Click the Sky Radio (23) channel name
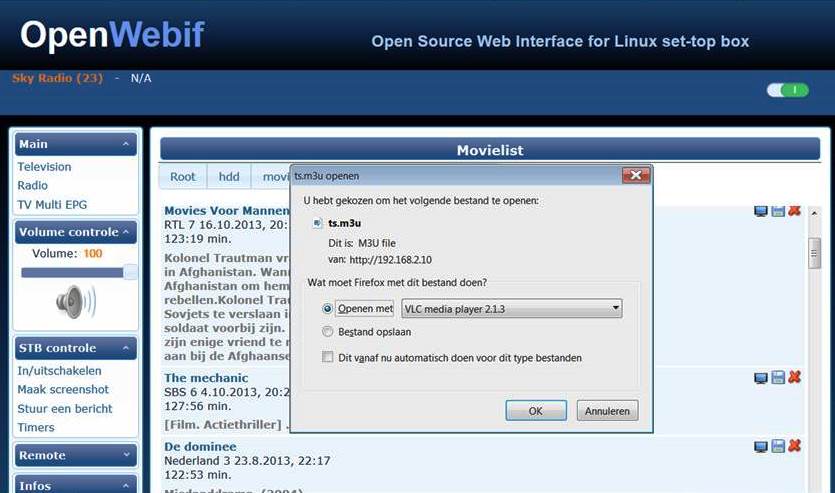Image resolution: width=835 pixels, height=493 pixels. pos(58,78)
